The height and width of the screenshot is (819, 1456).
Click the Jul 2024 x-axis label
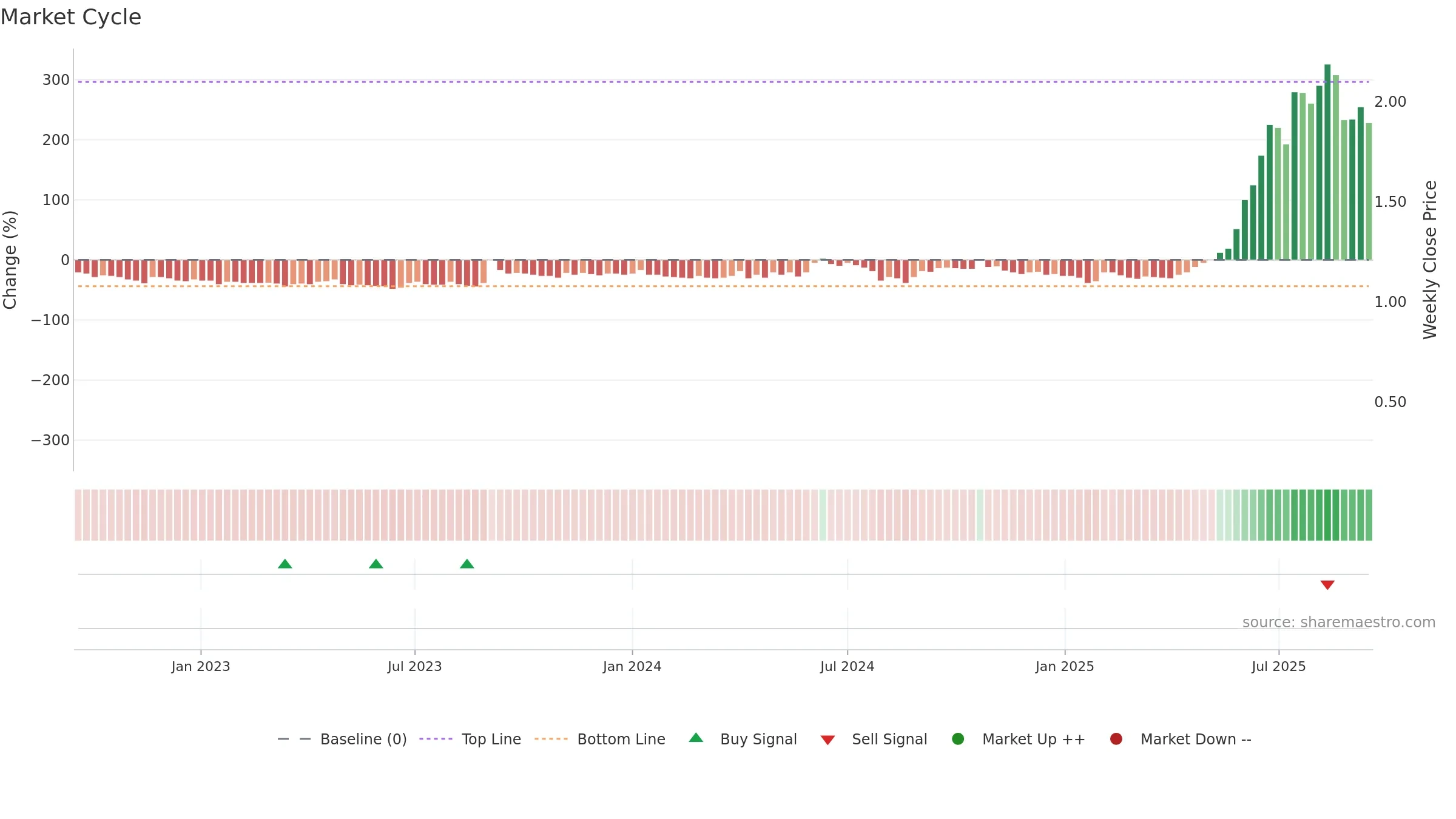848,667
